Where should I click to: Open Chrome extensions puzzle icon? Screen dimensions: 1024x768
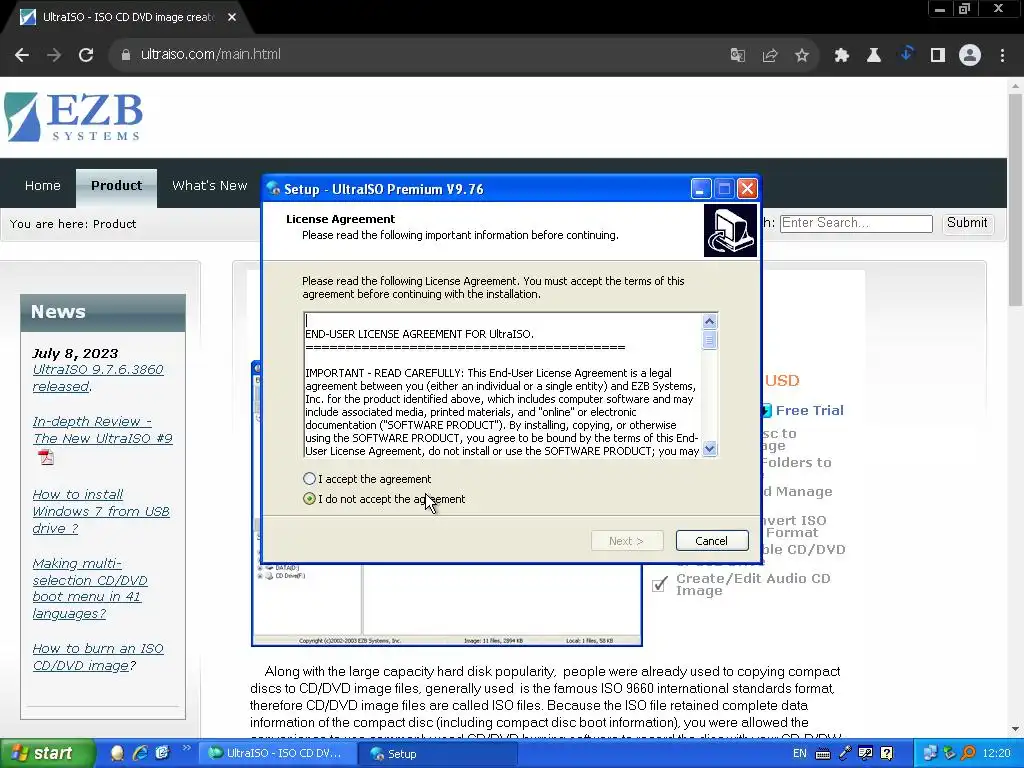click(842, 56)
